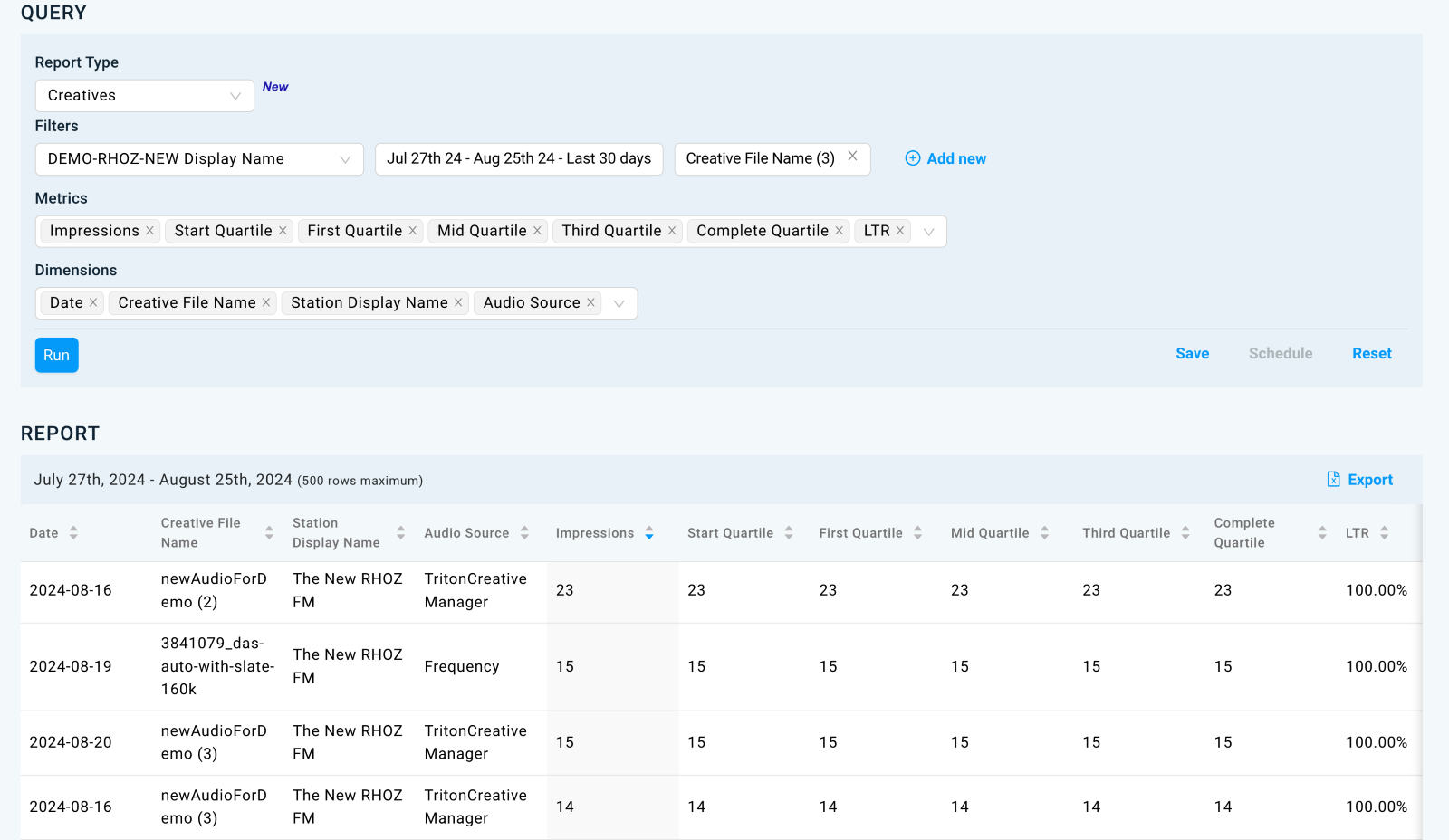Click the 2024-08-19 date cell

pyautogui.click(x=71, y=666)
